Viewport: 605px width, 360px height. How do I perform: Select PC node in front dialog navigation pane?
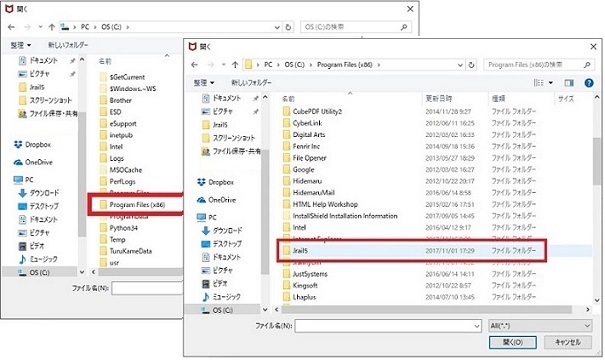(x=207, y=217)
